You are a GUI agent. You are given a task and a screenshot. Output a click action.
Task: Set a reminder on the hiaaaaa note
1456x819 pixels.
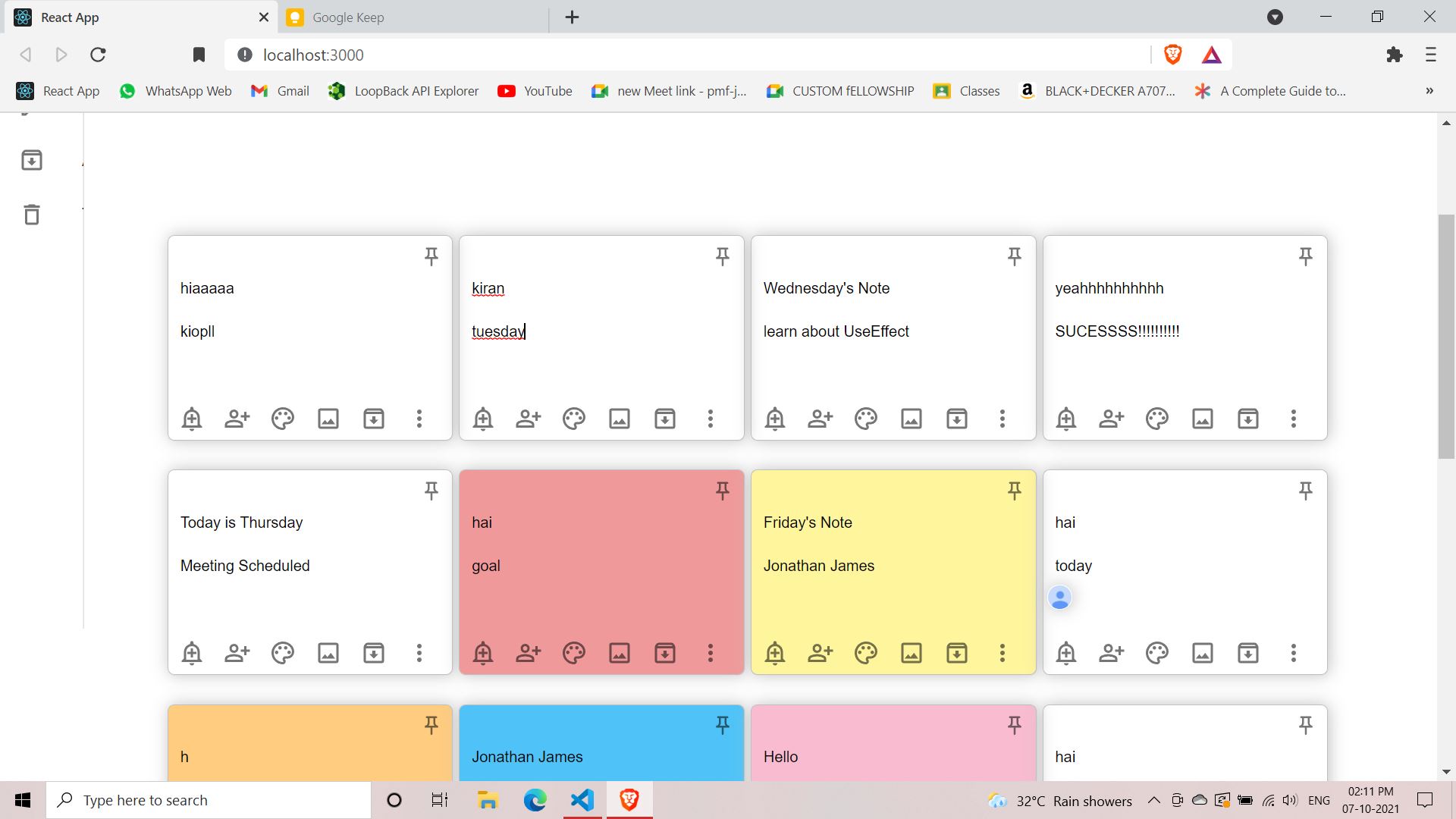pyautogui.click(x=191, y=418)
